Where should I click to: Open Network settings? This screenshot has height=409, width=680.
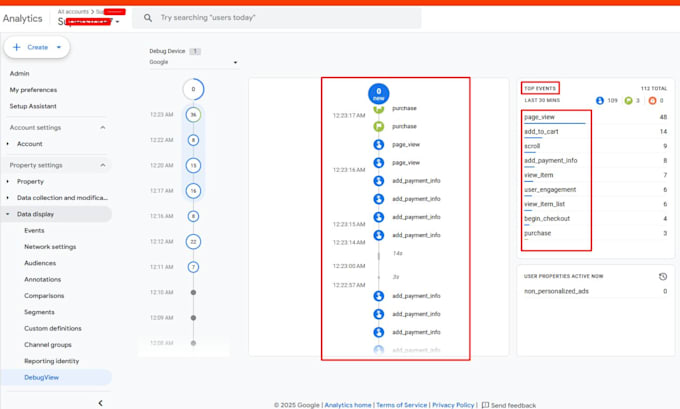[x=50, y=246]
